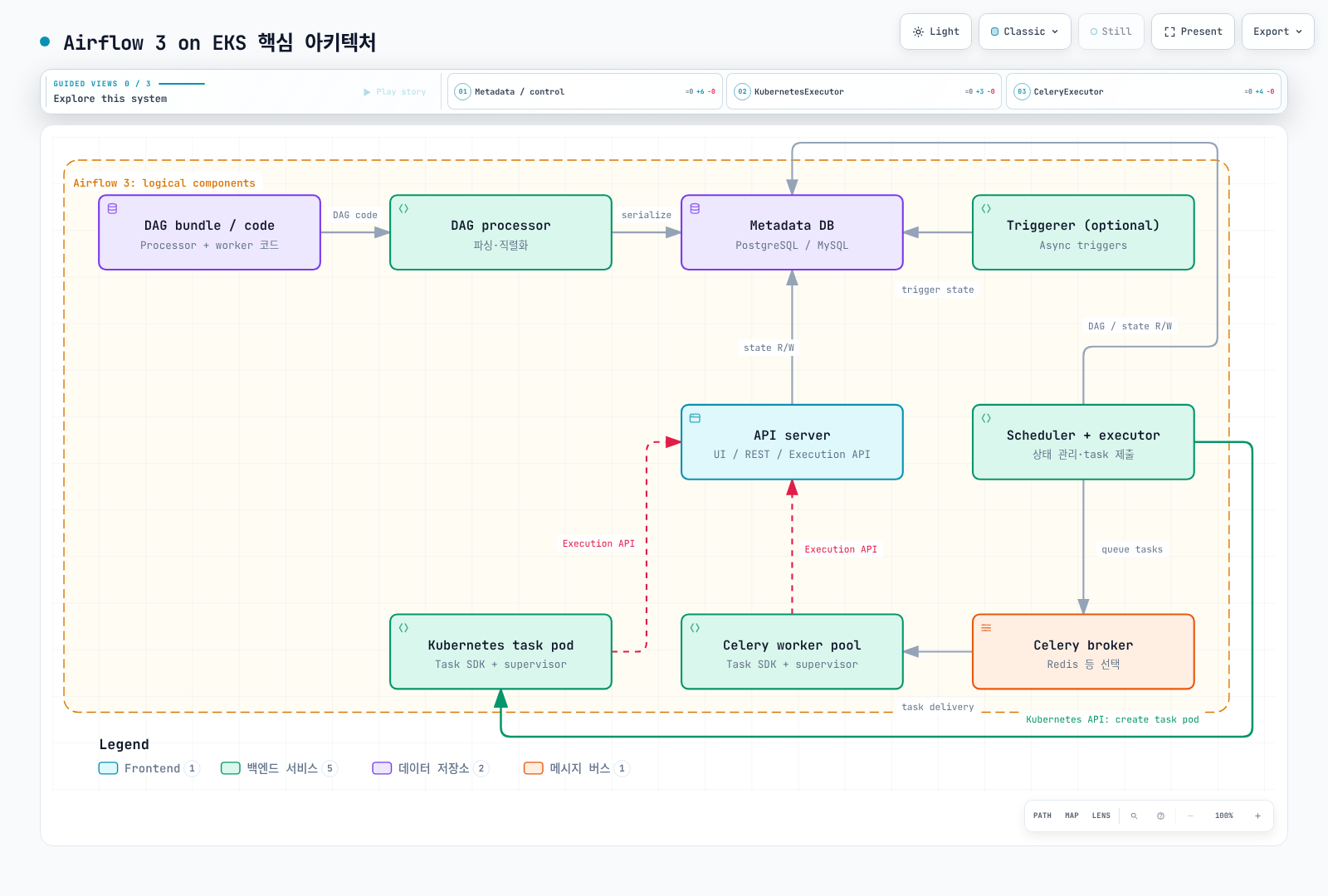Zoom out with the minus icon
Screen dimensions: 1328x896
point(1190,816)
